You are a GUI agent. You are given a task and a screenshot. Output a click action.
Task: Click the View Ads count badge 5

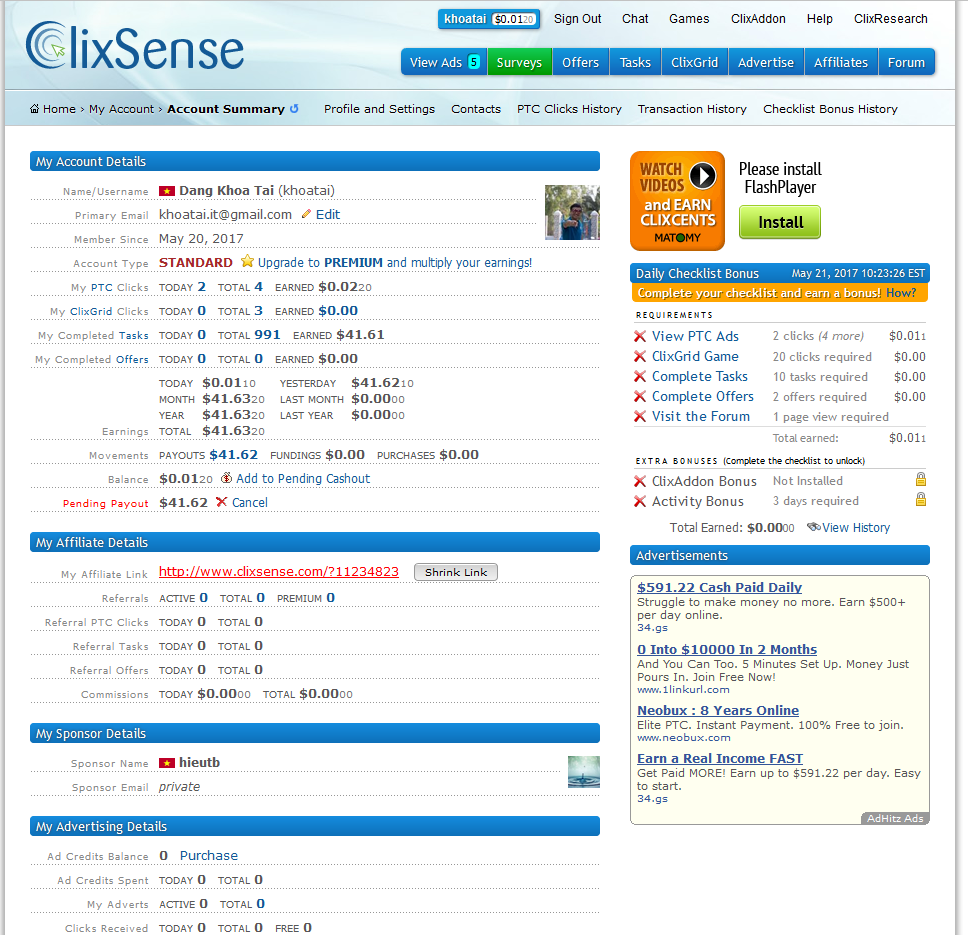tap(474, 62)
